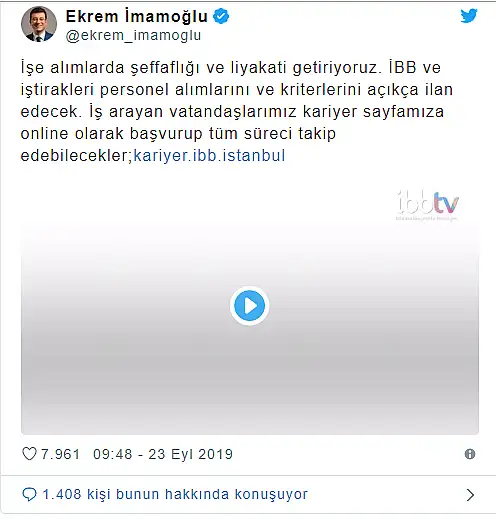Open Ekrem İmamoğlu's profile picture
The image size is (496, 519).
click(39, 24)
